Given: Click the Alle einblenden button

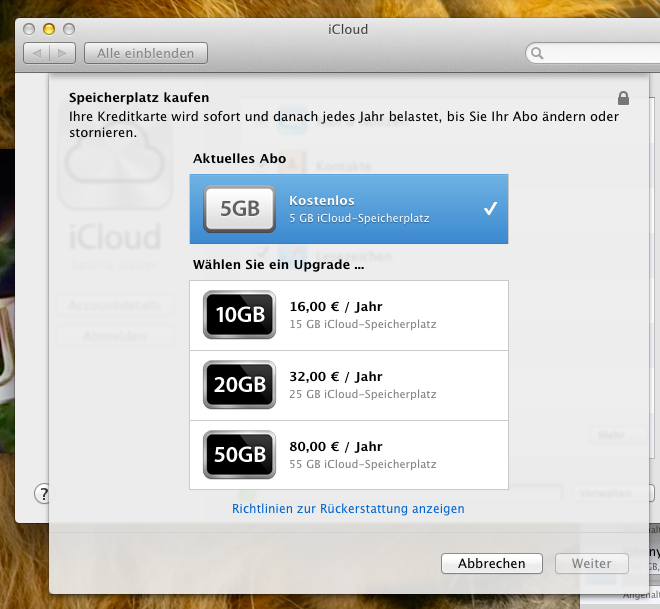Looking at the screenshot, I should click(146, 53).
